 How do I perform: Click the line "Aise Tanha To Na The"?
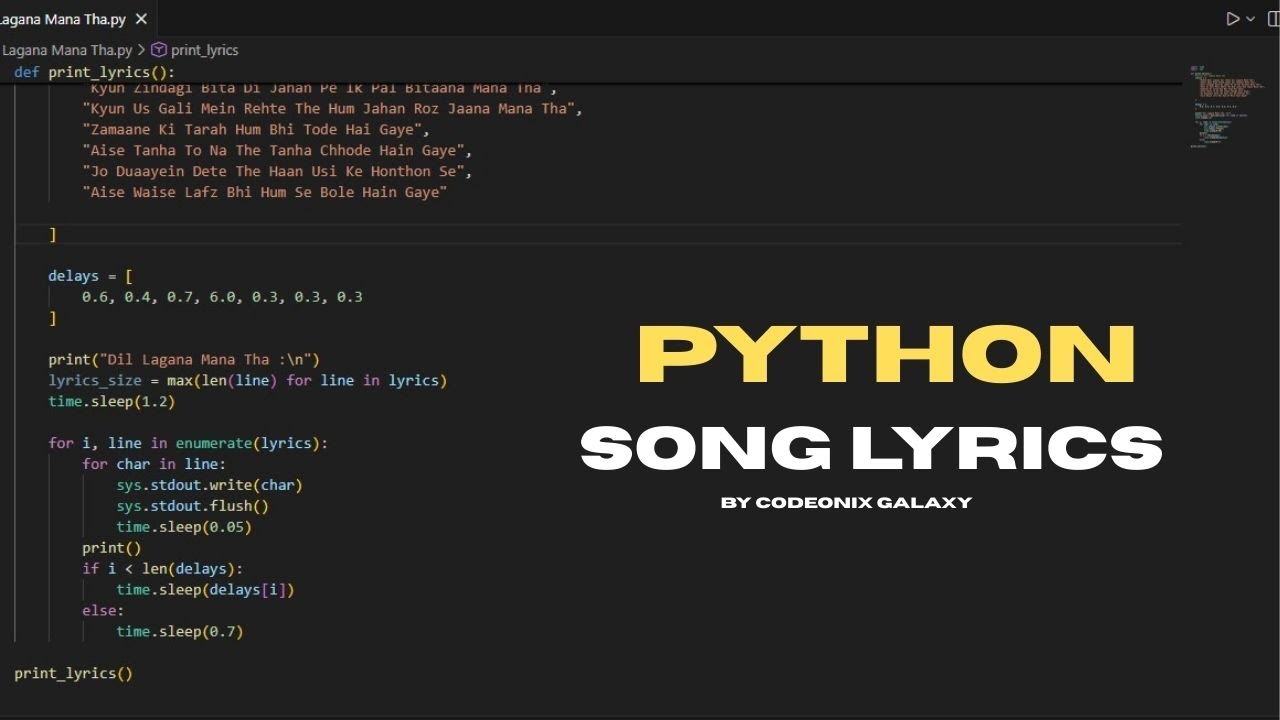[277, 150]
